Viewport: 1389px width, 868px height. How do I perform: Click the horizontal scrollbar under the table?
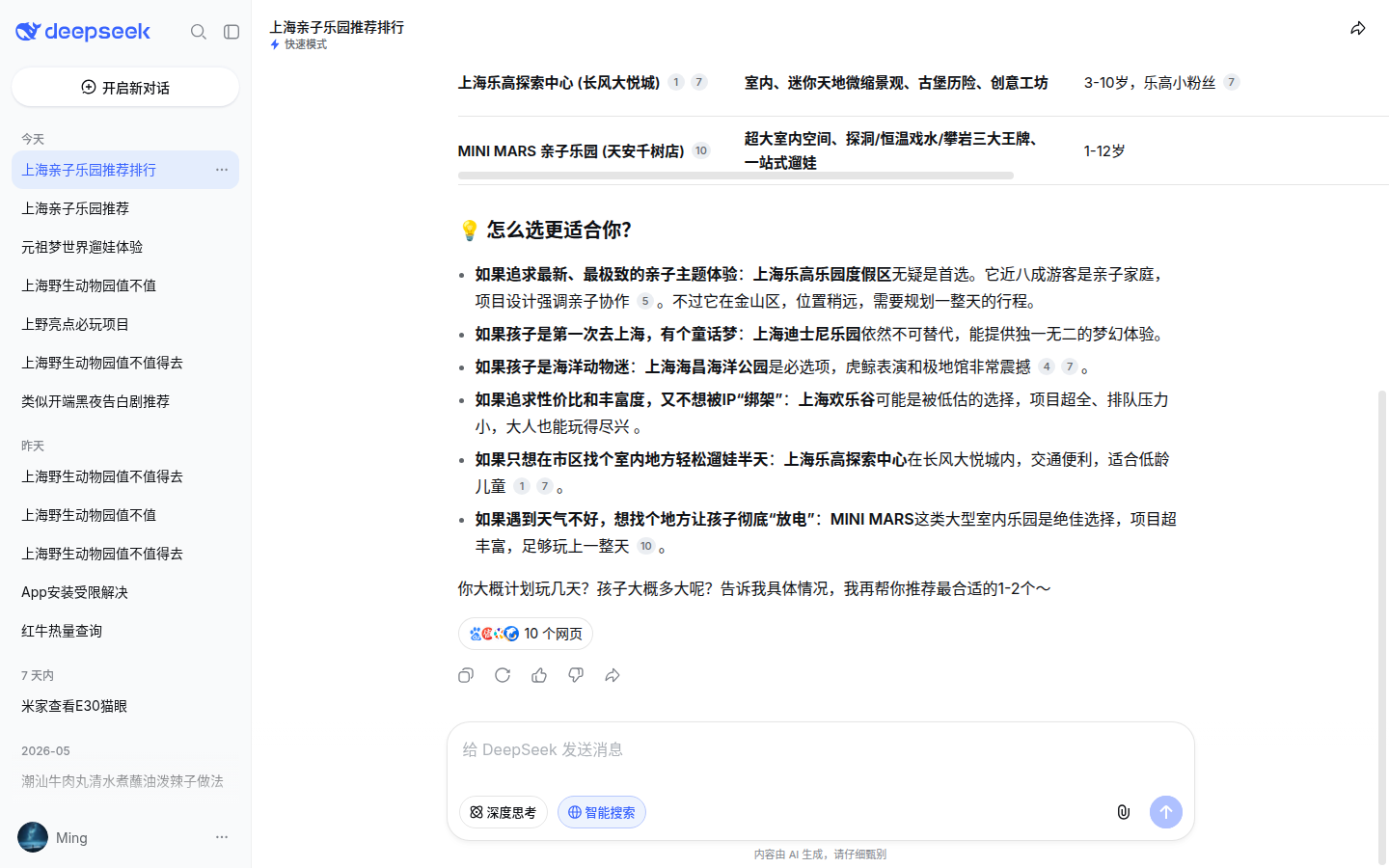pyautogui.click(x=736, y=176)
